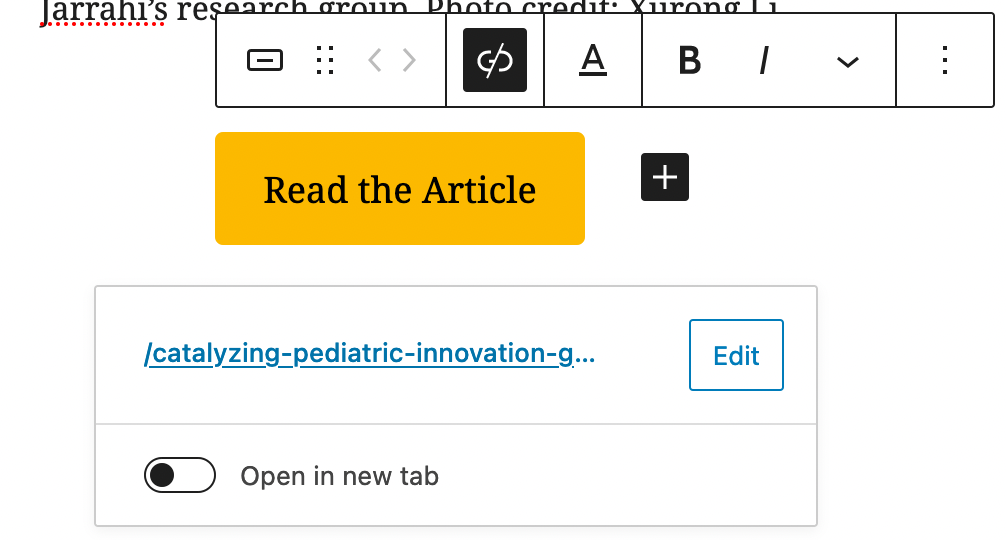Viewport: 1006px width, 540px height.
Task: Click the Open in new tab label
Action: 340,476
